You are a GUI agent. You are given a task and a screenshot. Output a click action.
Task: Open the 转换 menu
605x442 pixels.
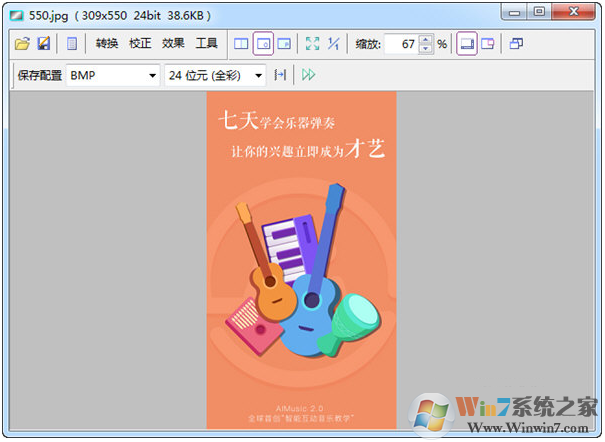[x=107, y=43]
